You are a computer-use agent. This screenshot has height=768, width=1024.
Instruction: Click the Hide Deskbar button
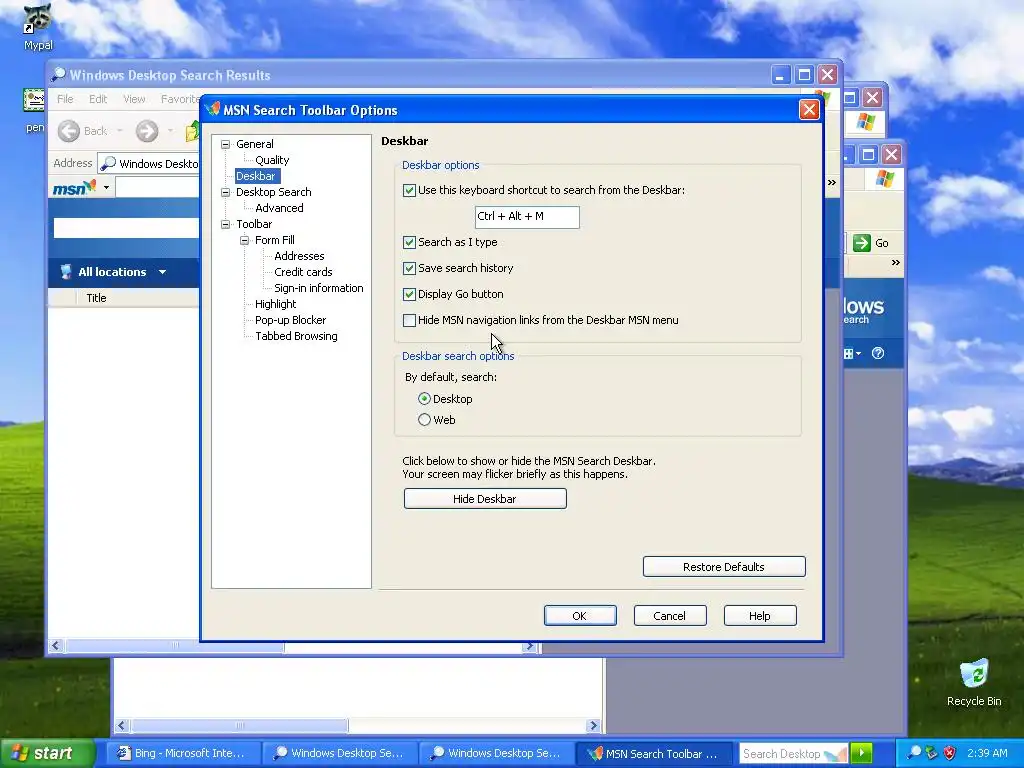[x=485, y=499]
